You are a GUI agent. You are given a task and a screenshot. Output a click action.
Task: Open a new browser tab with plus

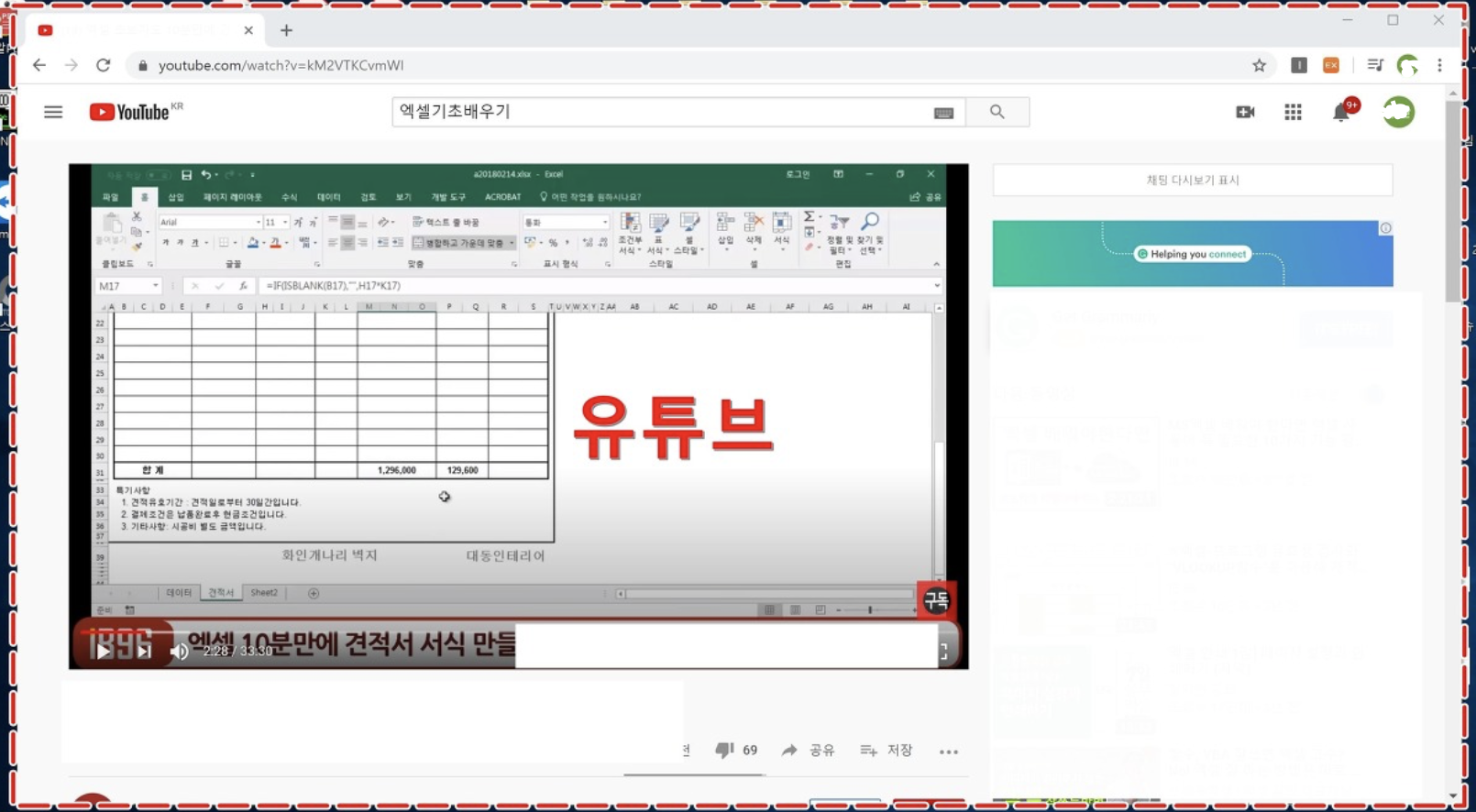click(x=286, y=30)
